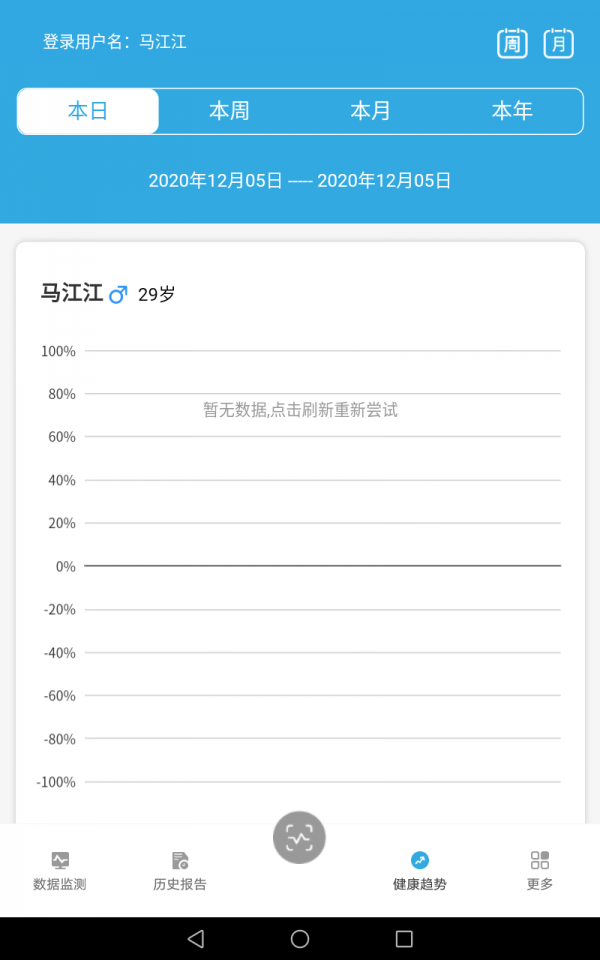Select the 健康趋势 trend icon
600x960 pixels.
420,860
